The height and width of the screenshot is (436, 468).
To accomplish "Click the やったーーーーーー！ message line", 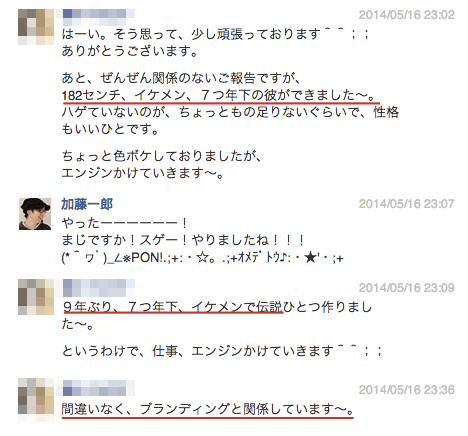I will pyautogui.click(x=125, y=223).
